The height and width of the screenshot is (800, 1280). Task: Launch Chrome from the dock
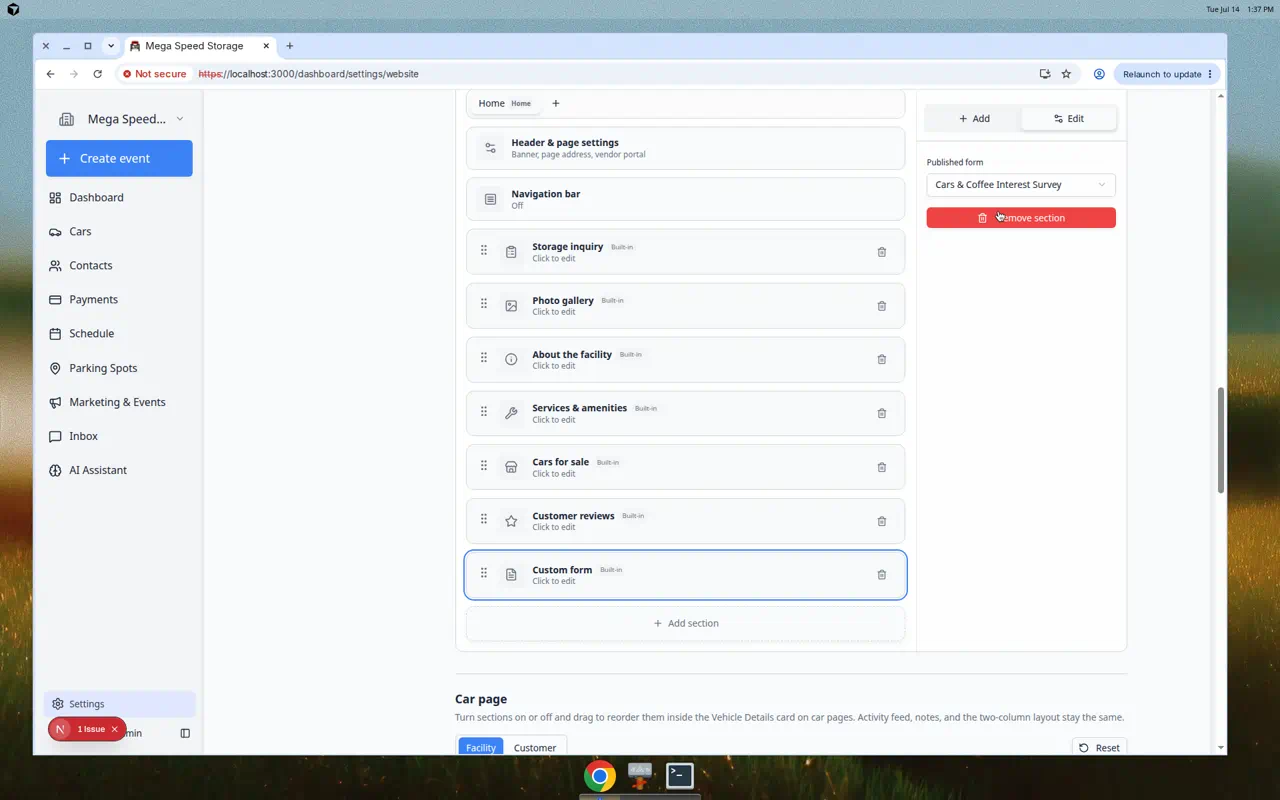click(x=600, y=775)
